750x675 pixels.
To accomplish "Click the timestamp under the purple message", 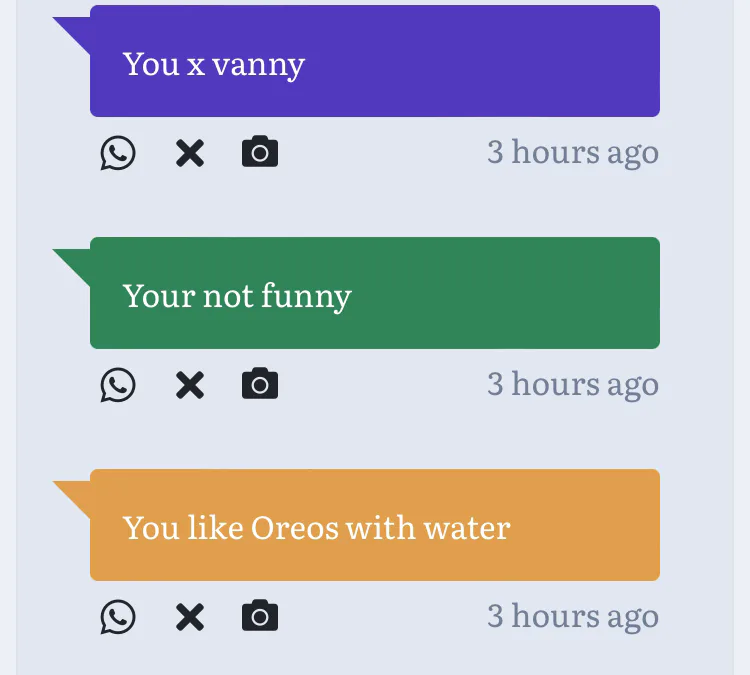I will (573, 153).
